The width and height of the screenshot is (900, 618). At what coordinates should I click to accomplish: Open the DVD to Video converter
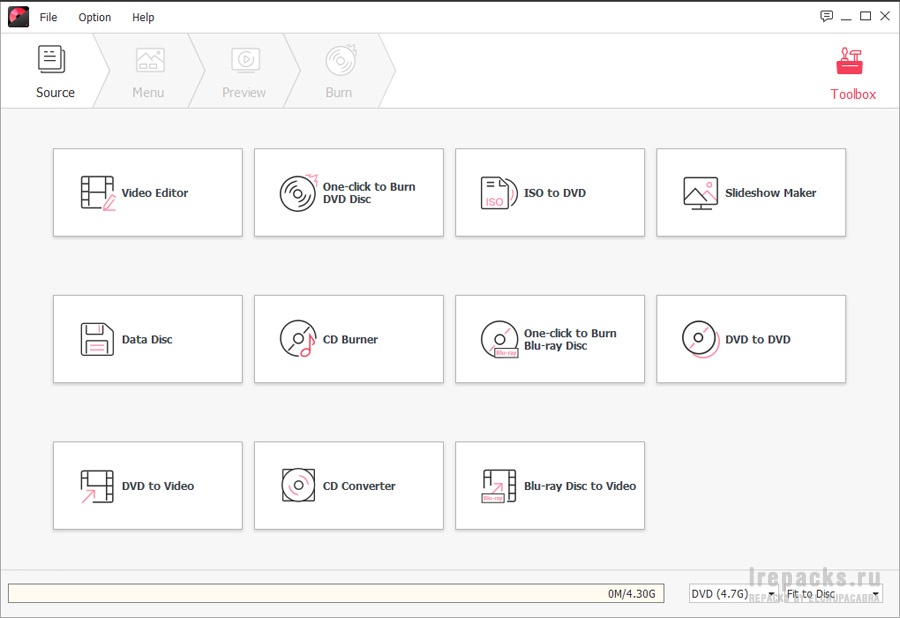(147, 486)
